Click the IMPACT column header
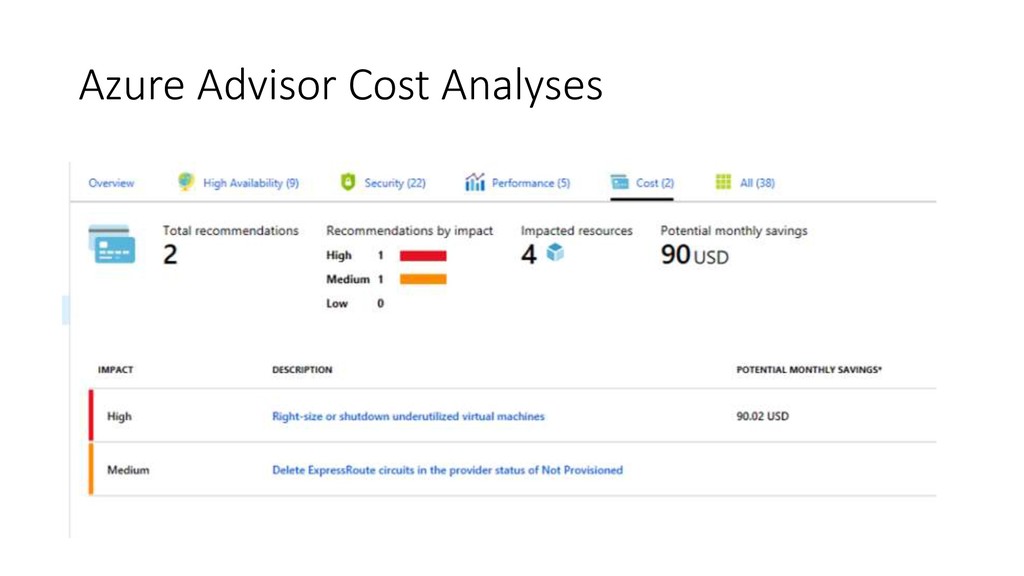1024x576 pixels. 116,370
